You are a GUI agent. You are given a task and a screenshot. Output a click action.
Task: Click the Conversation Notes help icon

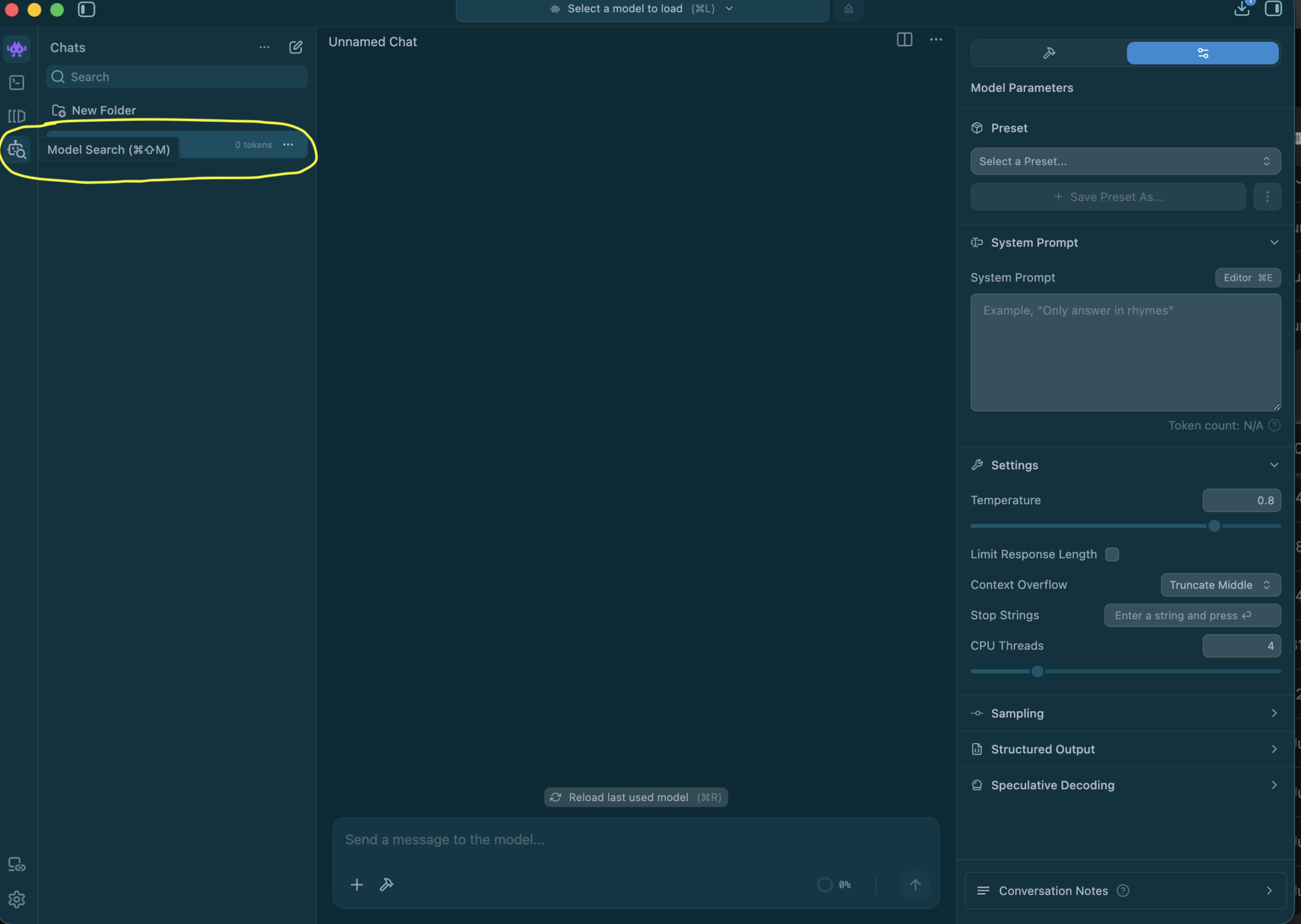[x=1123, y=891]
